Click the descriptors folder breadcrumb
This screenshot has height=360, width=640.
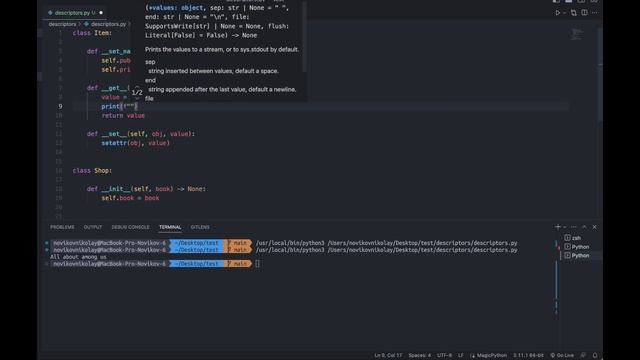62,24
